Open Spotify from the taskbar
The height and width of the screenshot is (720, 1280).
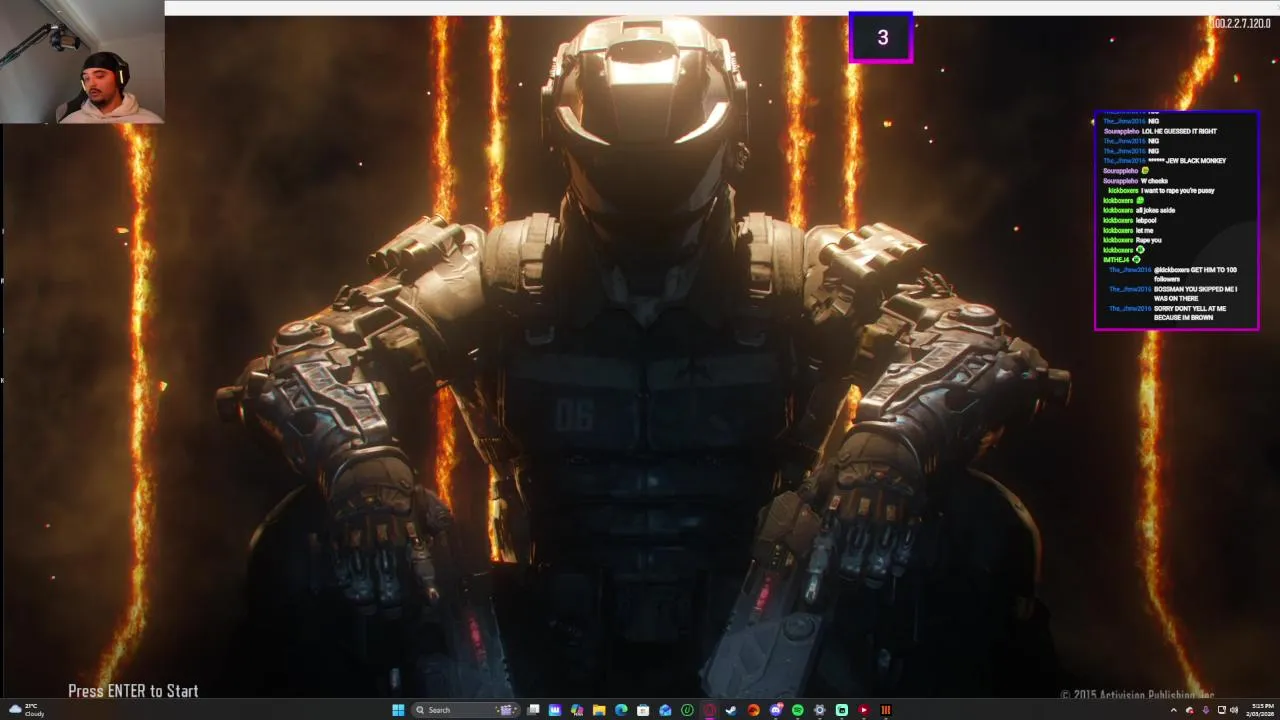tap(798, 710)
